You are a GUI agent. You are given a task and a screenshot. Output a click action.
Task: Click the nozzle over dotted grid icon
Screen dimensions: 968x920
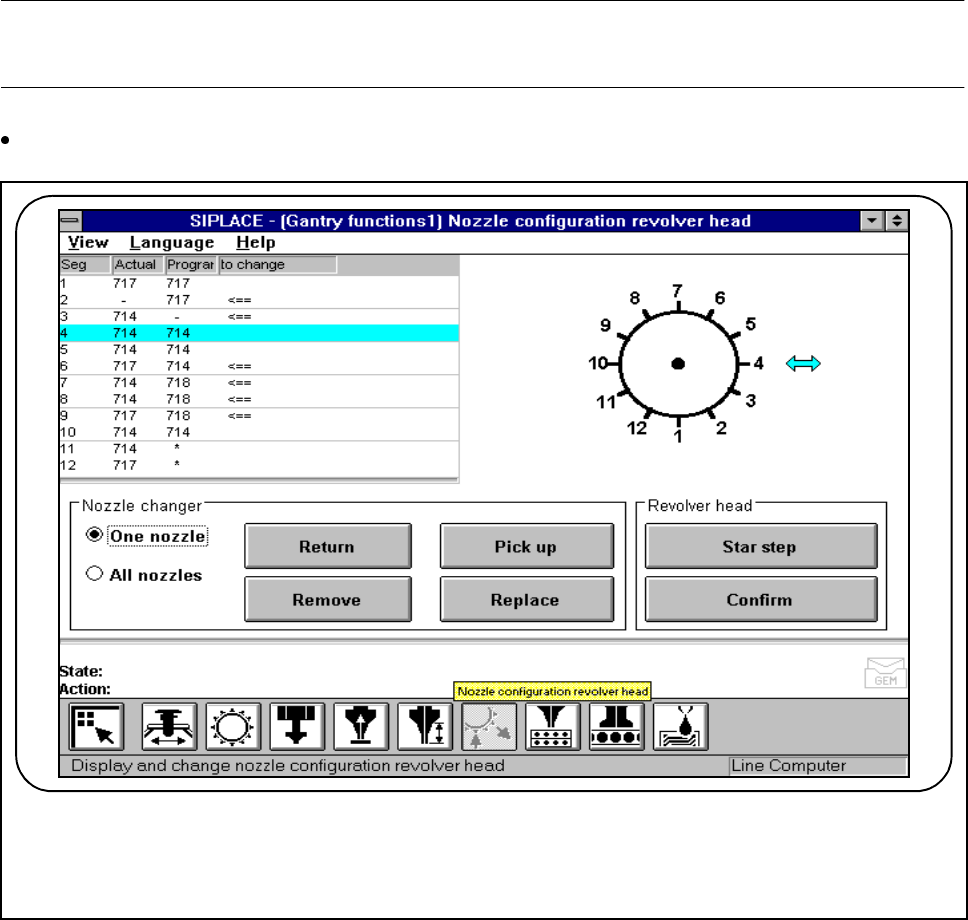coord(553,727)
